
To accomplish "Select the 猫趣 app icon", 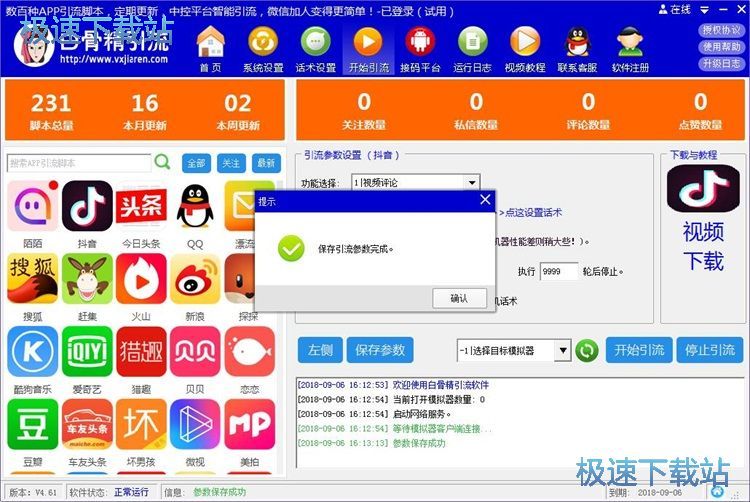I will [x=141, y=351].
